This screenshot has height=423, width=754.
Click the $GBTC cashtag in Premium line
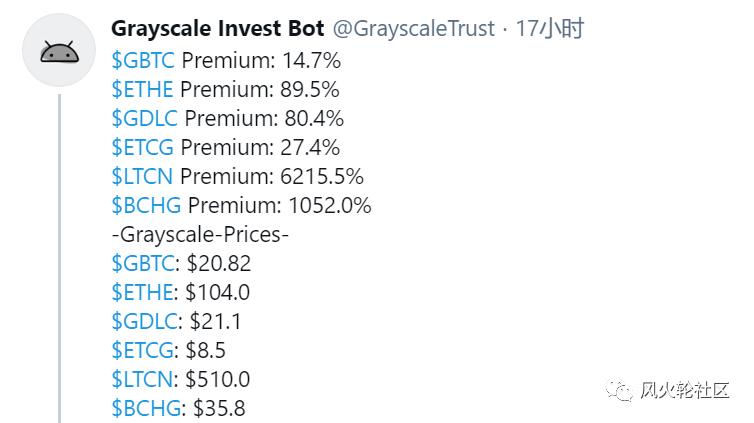coord(143,60)
